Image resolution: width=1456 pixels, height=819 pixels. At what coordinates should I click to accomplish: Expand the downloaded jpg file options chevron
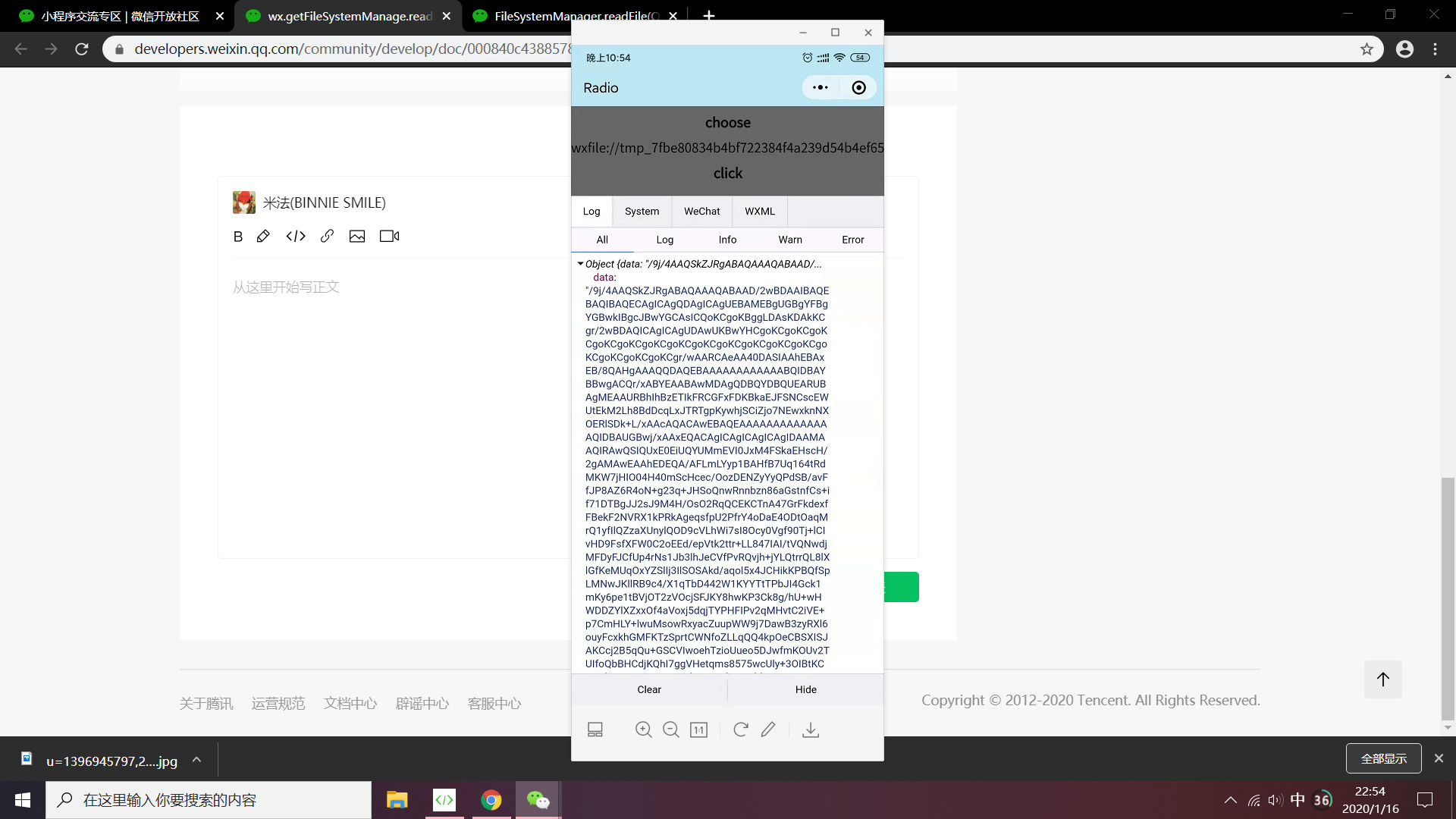pos(196,760)
